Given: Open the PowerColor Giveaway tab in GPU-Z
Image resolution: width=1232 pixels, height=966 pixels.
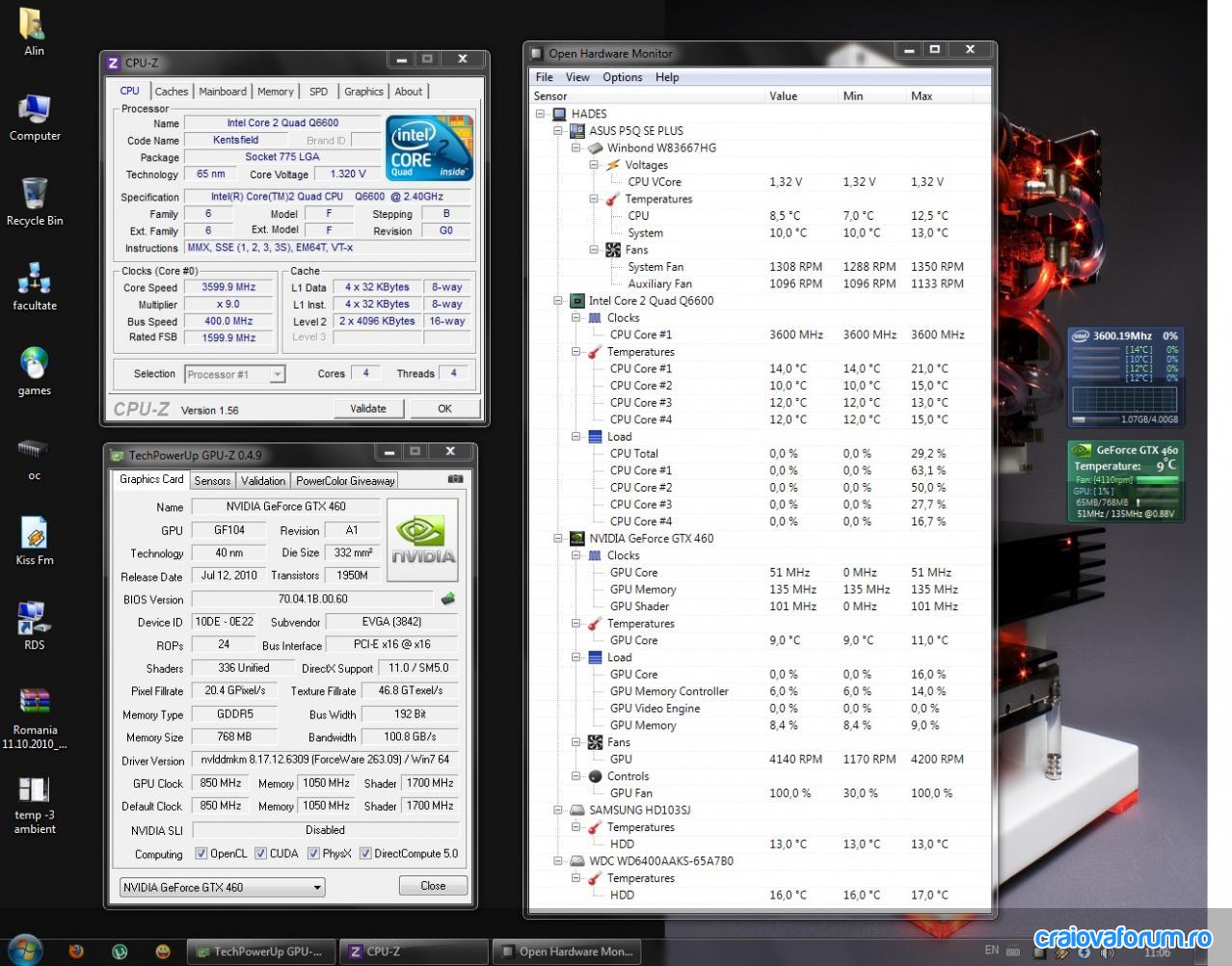Looking at the screenshot, I should click(x=345, y=481).
